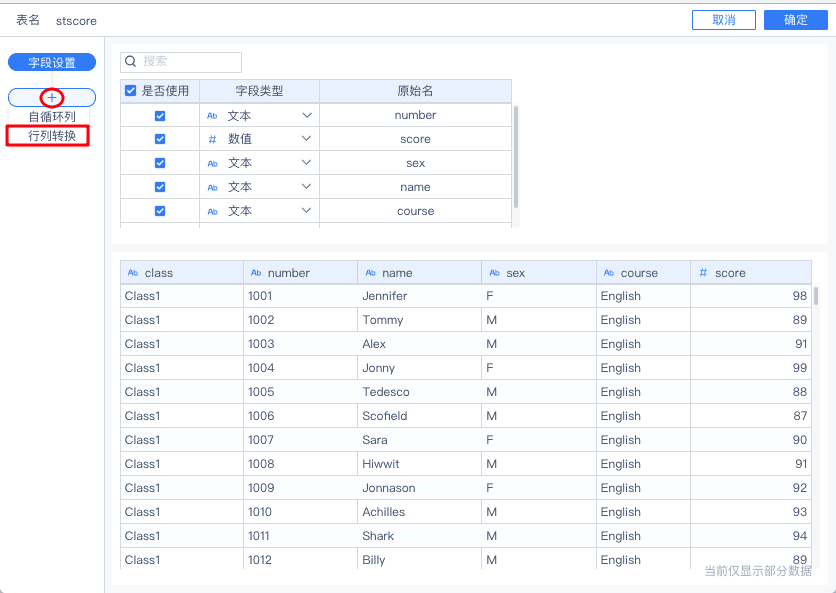Viewport: 836px width, 593px height.
Task: Uncheck the course field checkbox
Action: pyautogui.click(x=160, y=211)
